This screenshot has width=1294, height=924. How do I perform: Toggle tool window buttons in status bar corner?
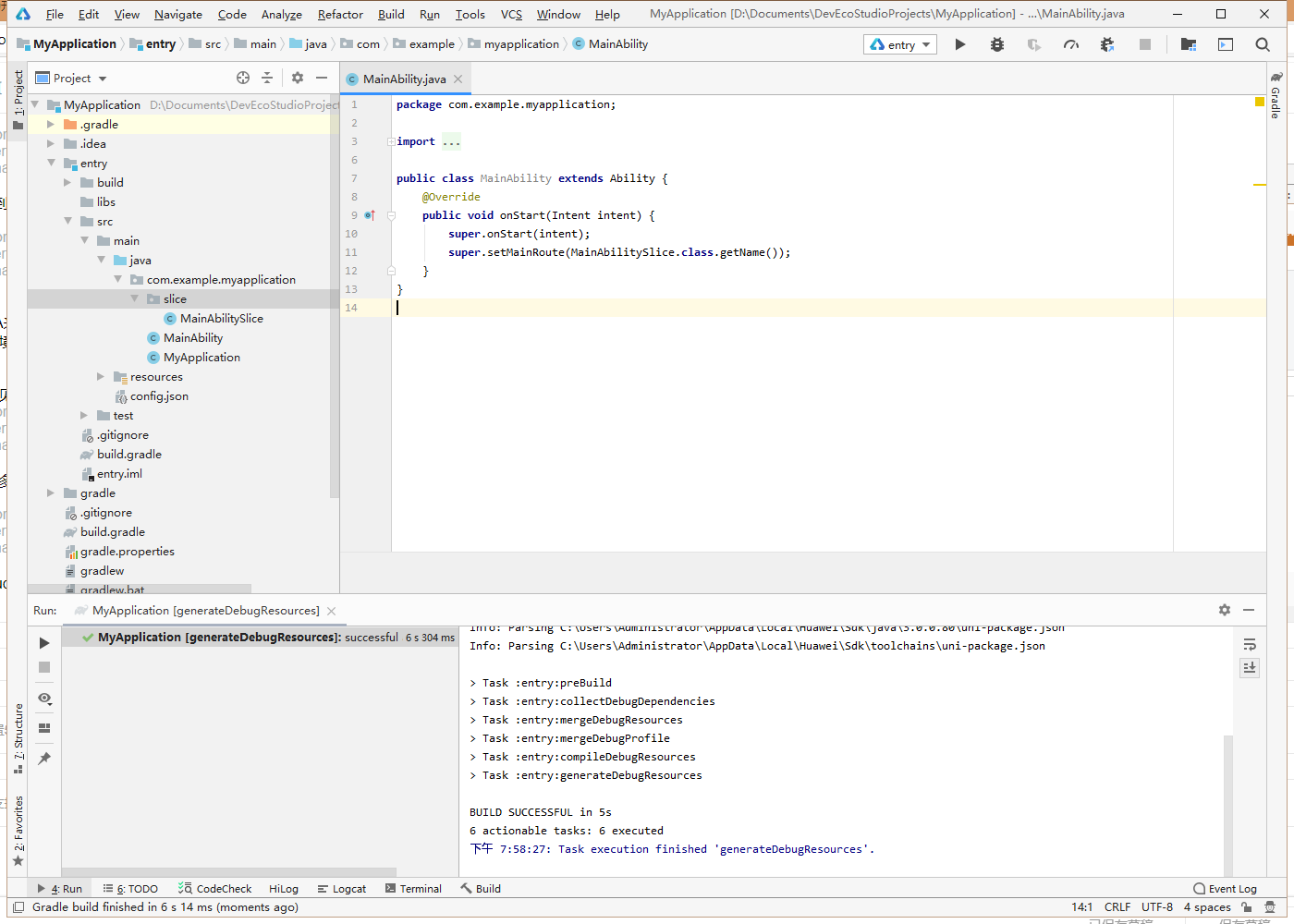tap(18, 907)
